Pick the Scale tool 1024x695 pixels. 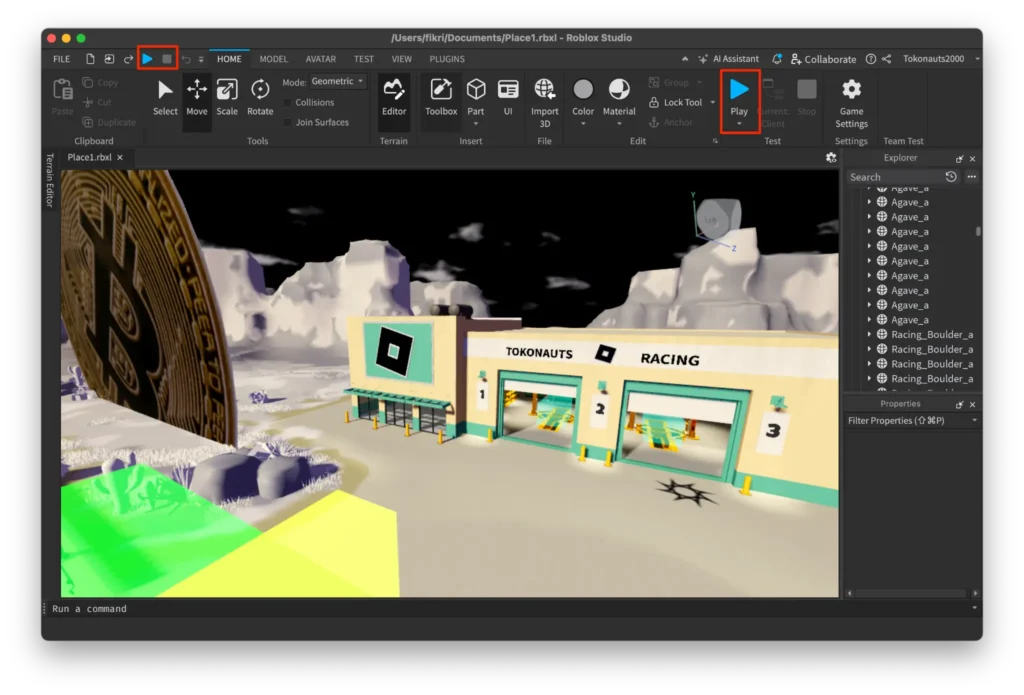pyautogui.click(x=227, y=97)
